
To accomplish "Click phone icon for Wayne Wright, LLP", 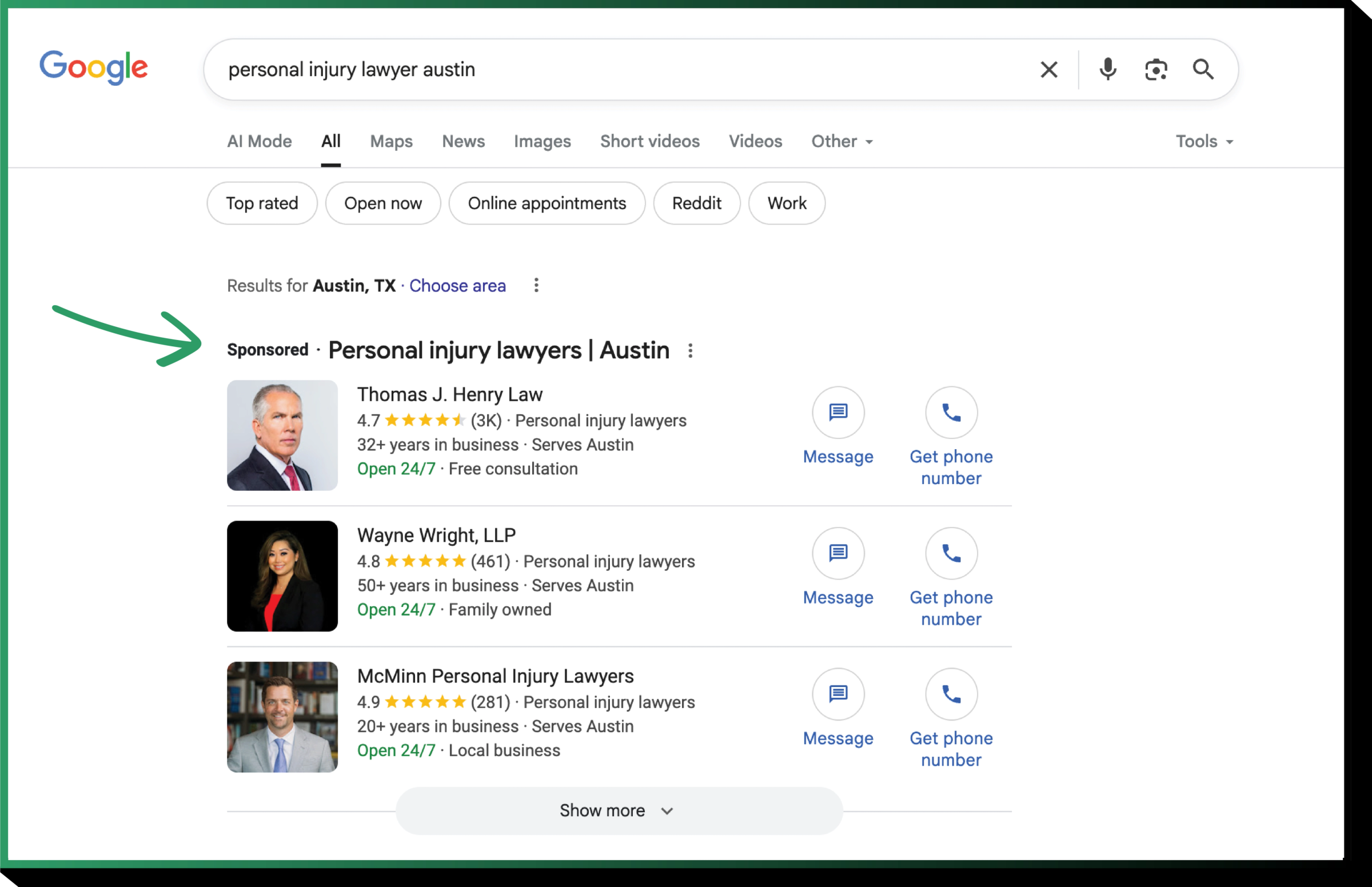I will (951, 553).
